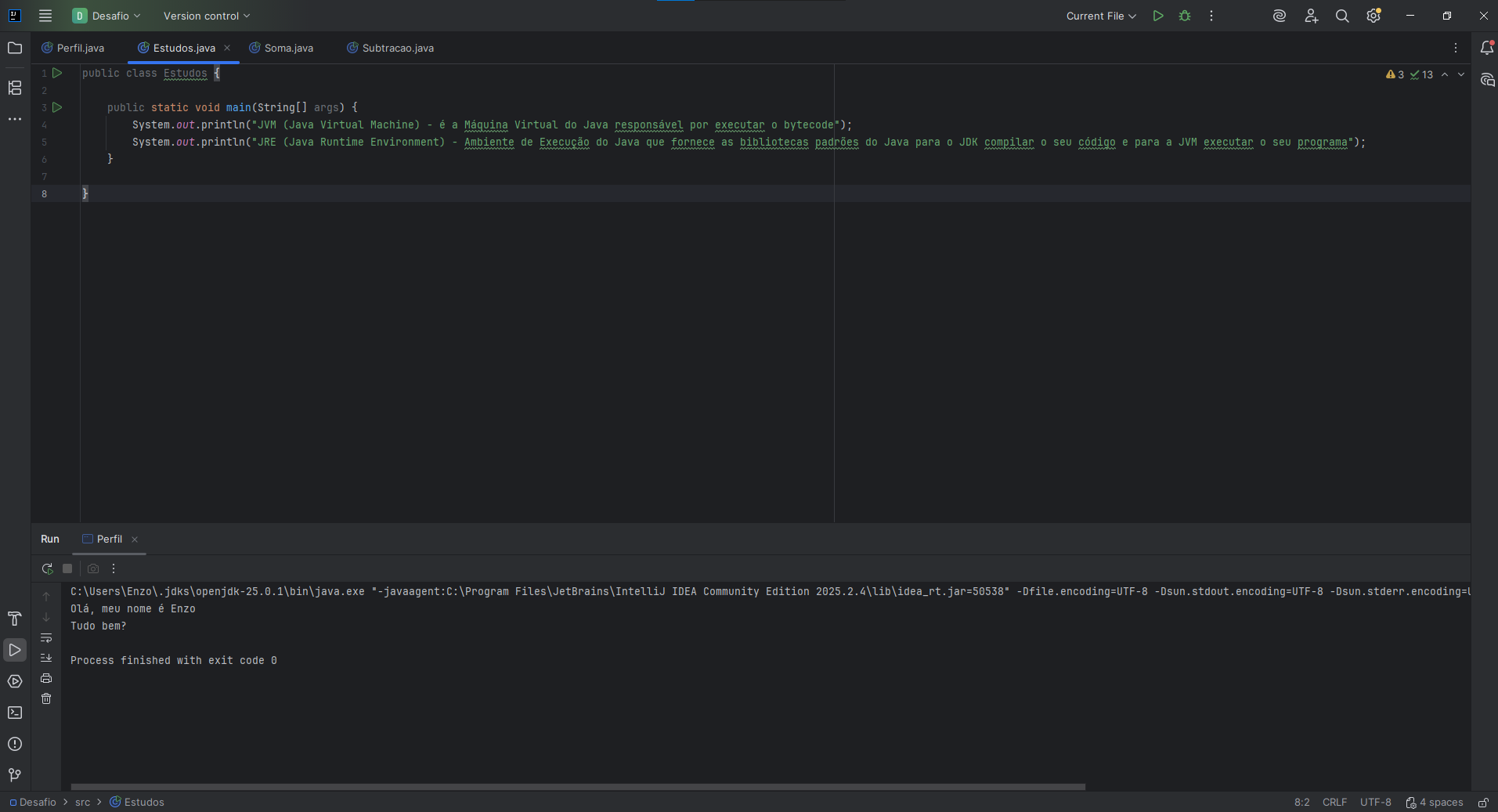Toggle soft-wrap in the Run console

tap(46, 637)
